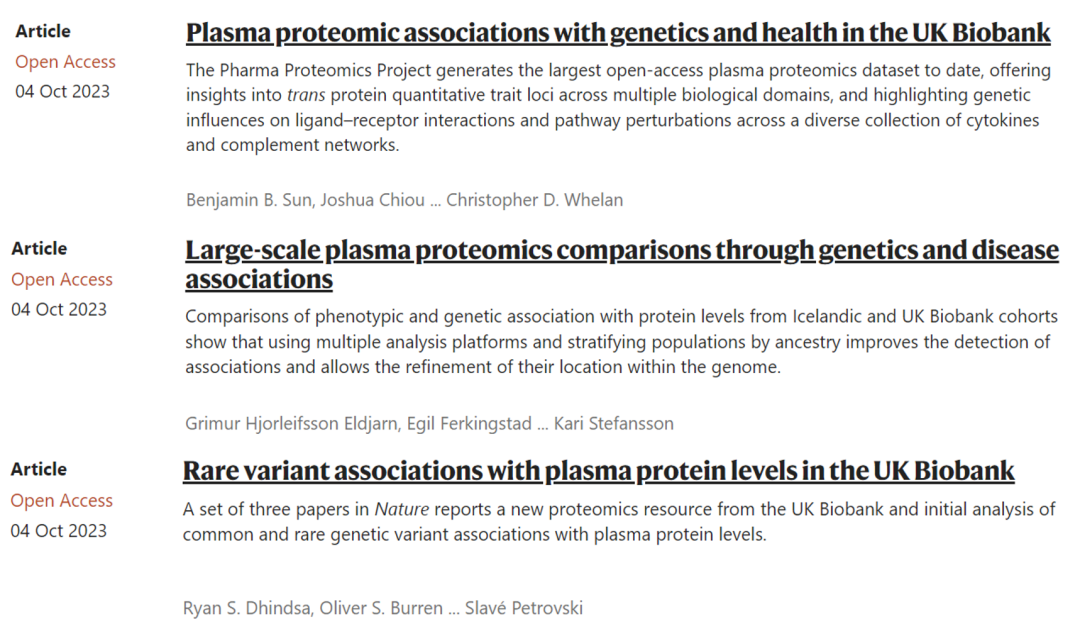Click the set of three papers summary text
Image resolution: width=1080 pixels, height=629 pixels.
pos(618,522)
